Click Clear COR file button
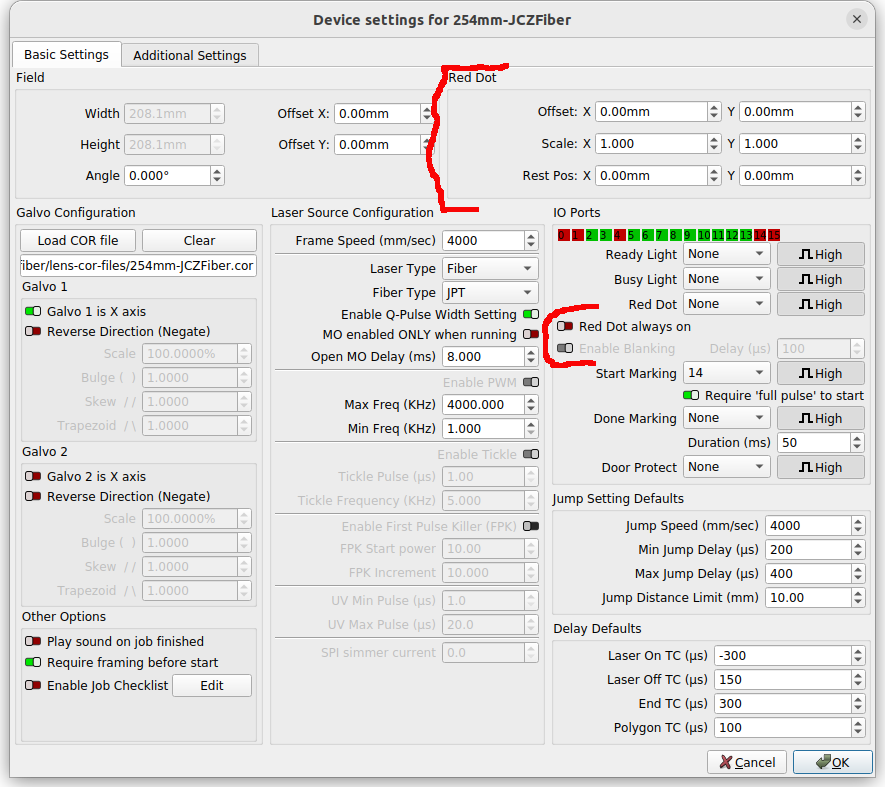885x787 pixels. (199, 241)
